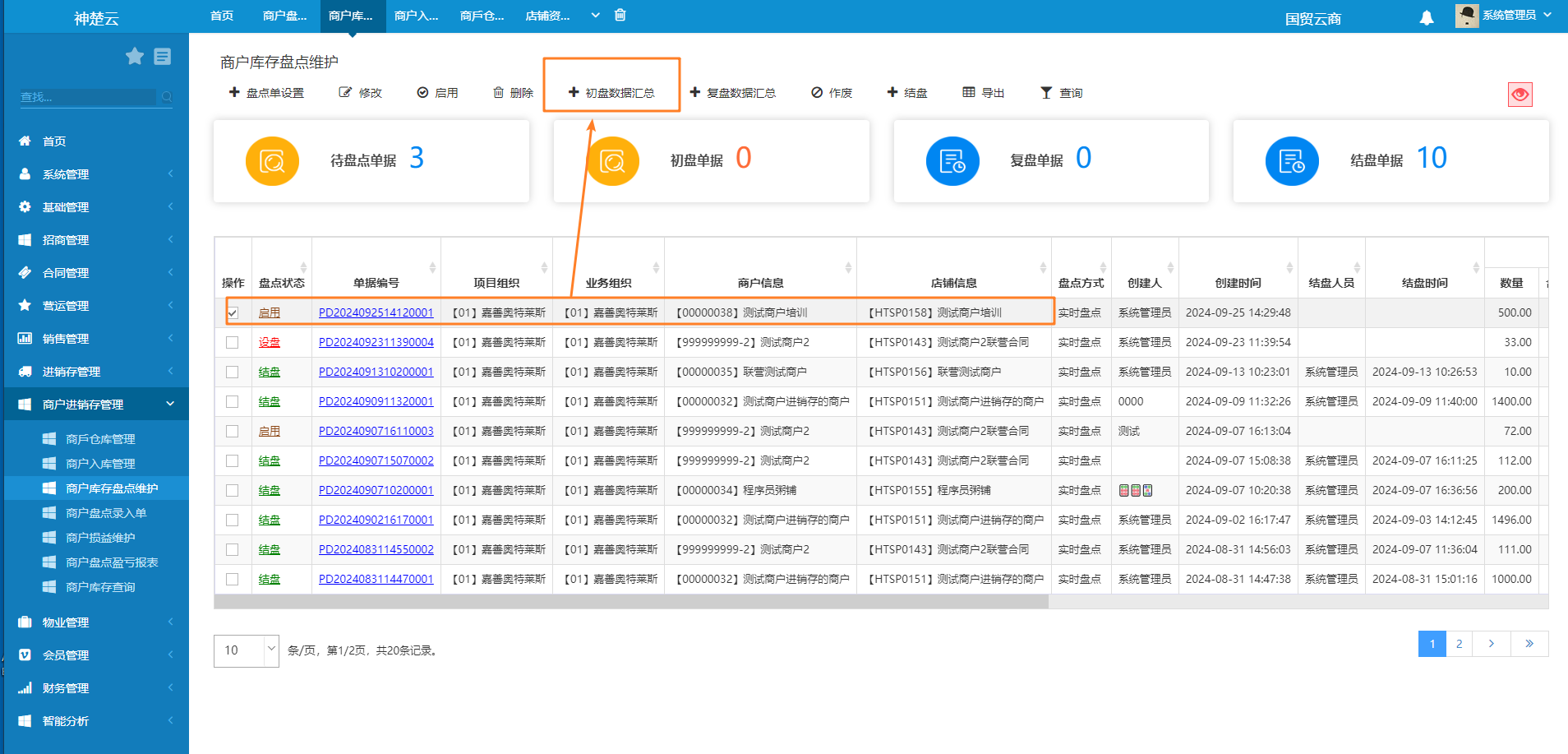The width and height of the screenshot is (1568, 754).
Task: Expand the tab overflow chevron
Action: coord(596,15)
